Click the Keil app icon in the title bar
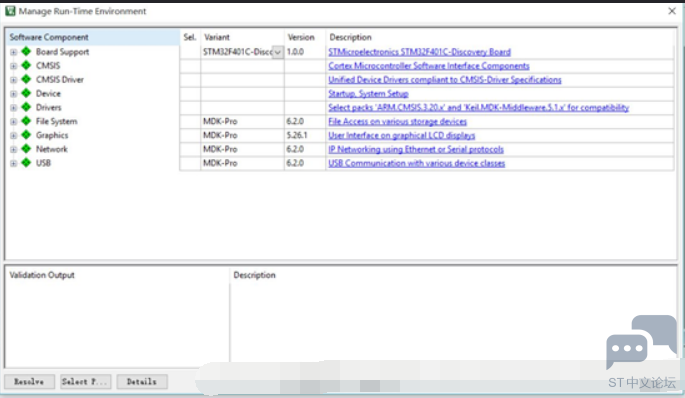The image size is (685, 398). [x=10, y=11]
